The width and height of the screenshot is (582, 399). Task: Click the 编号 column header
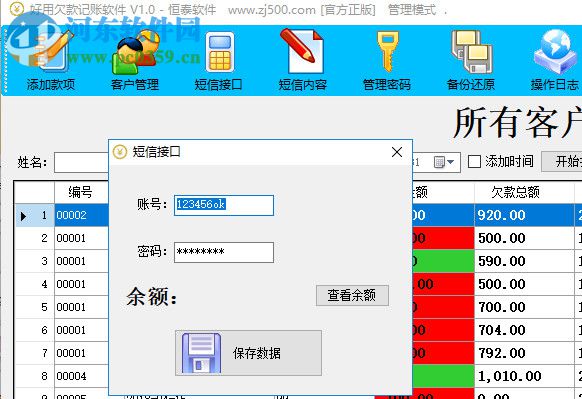click(81, 192)
